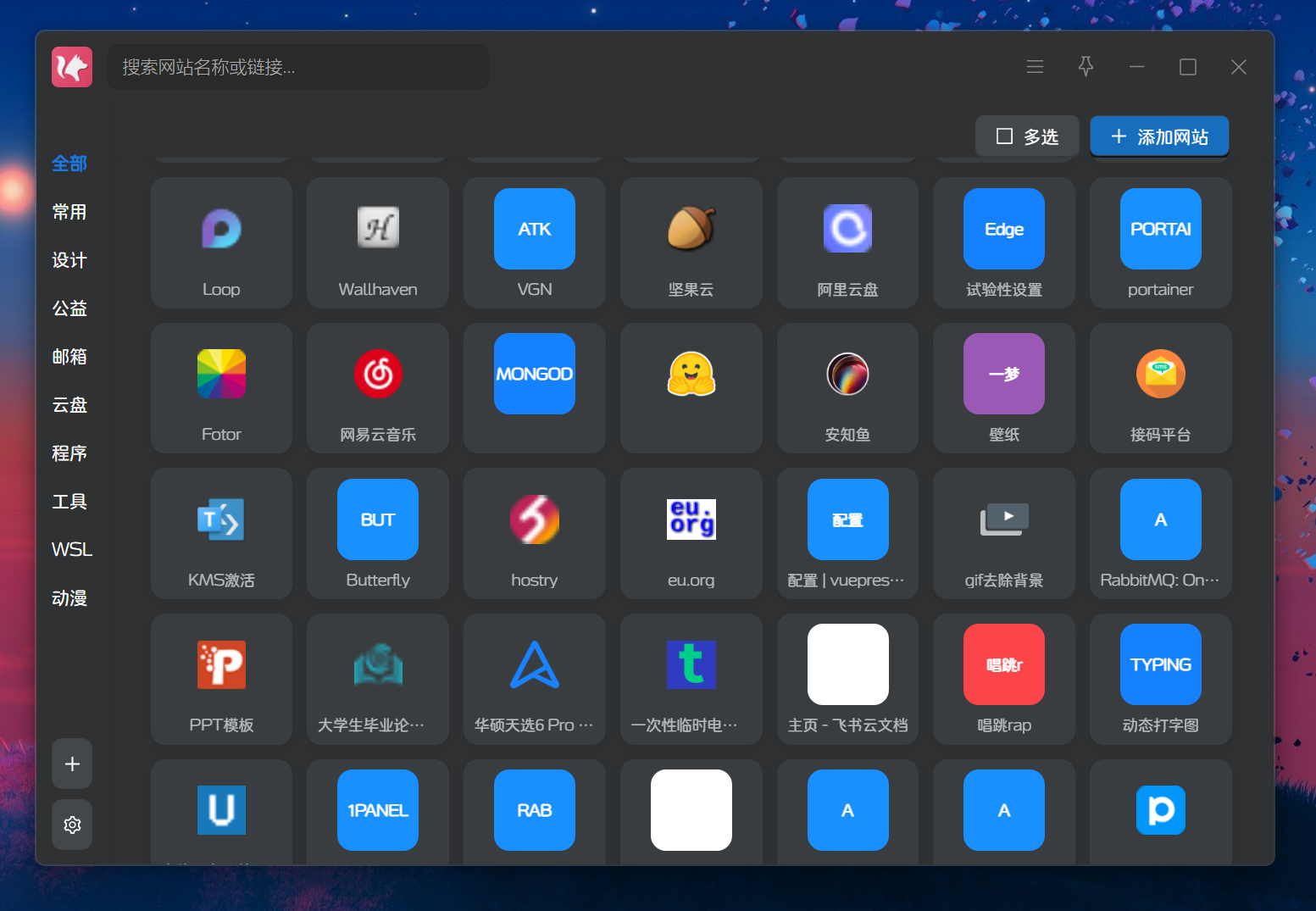Click the 添加网站 button
1316x911 pixels.
[x=1159, y=136]
